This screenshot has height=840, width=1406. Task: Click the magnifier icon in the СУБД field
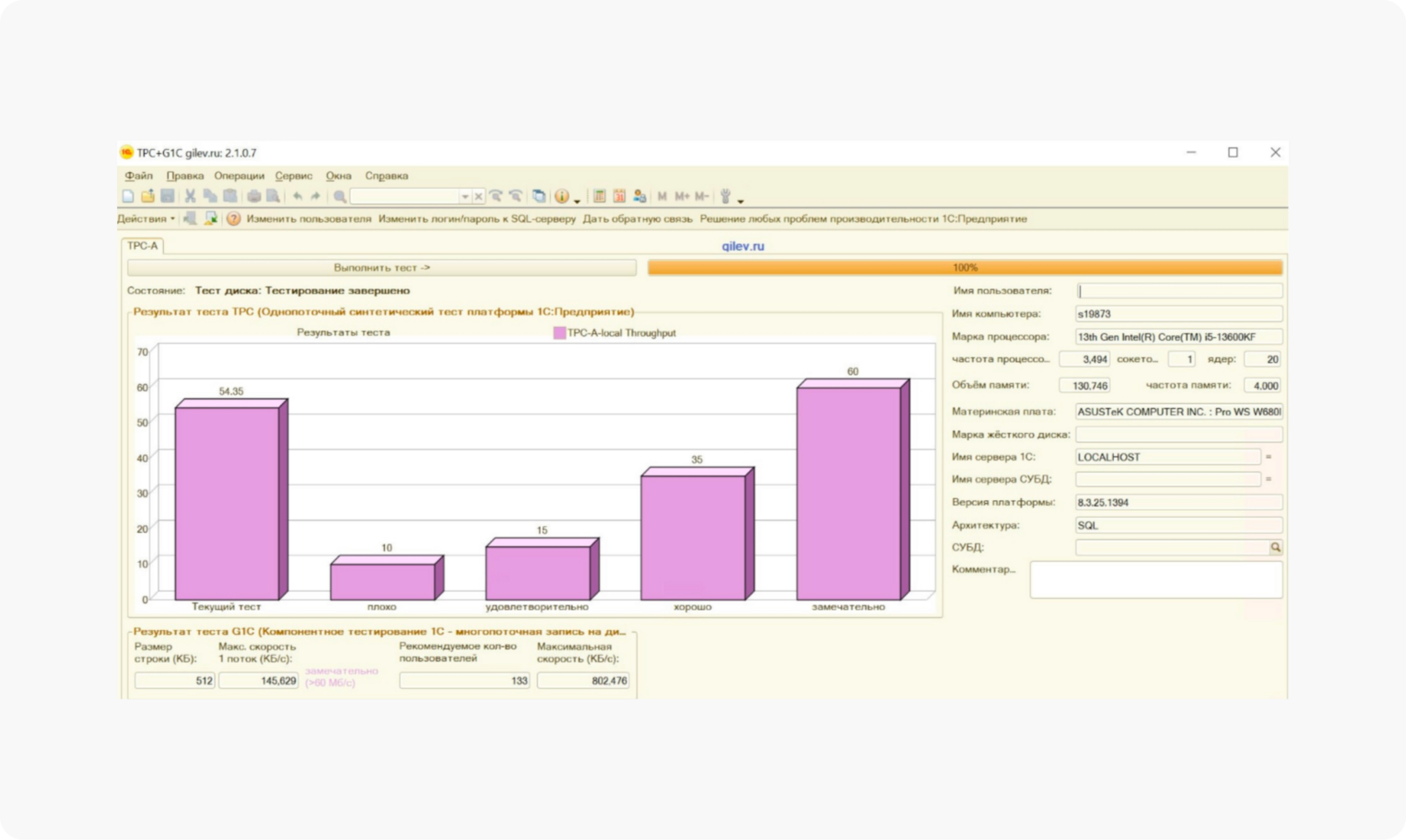[x=1275, y=547]
